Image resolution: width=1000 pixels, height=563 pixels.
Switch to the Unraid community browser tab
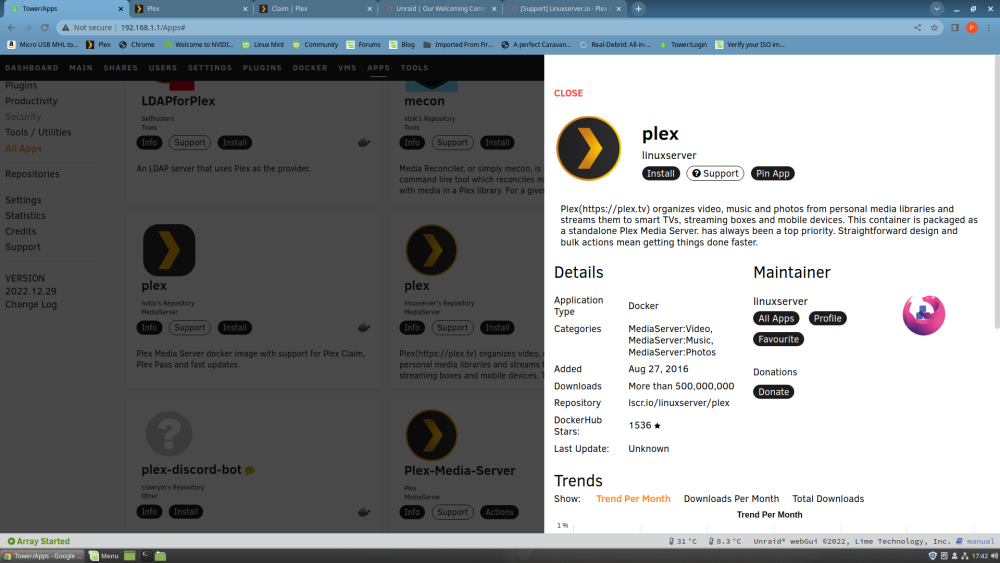[439, 9]
